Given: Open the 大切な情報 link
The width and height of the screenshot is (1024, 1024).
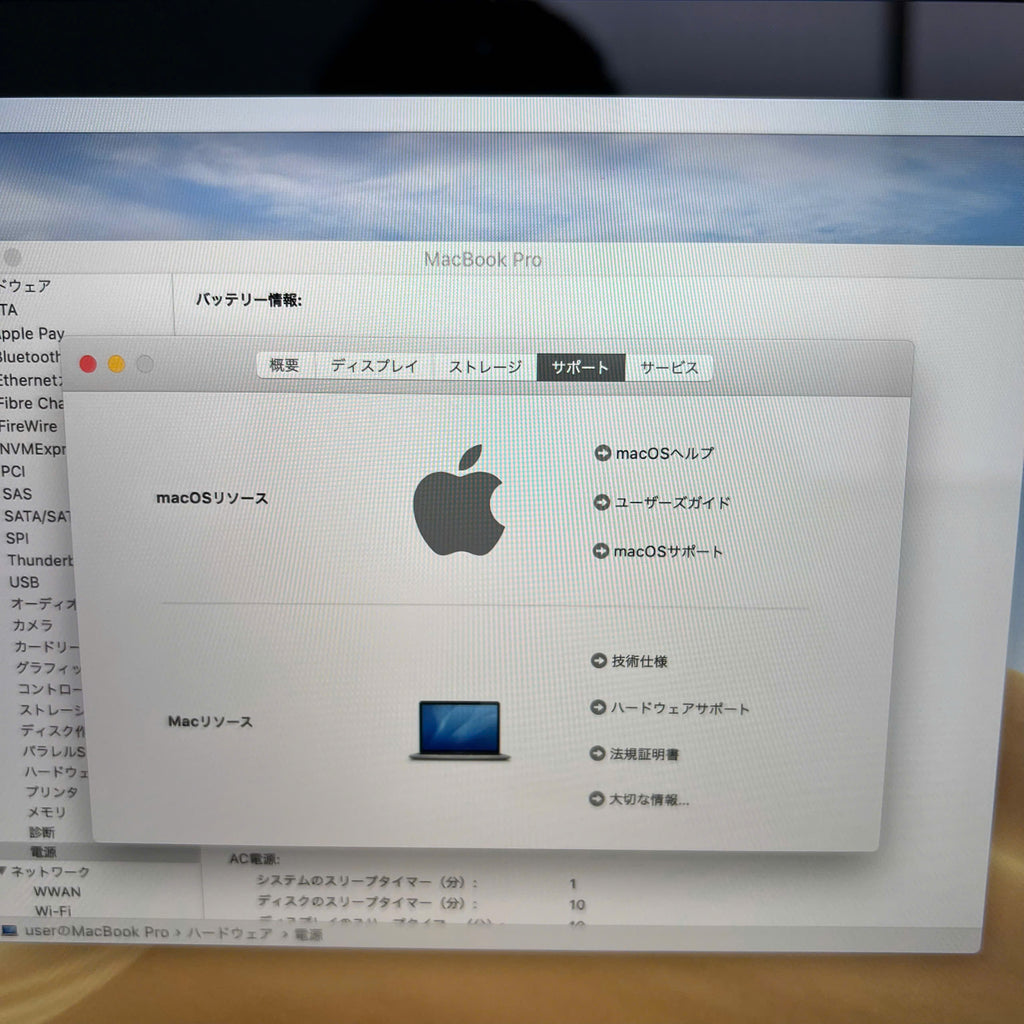Looking at the screenshot, I should 649,800.
